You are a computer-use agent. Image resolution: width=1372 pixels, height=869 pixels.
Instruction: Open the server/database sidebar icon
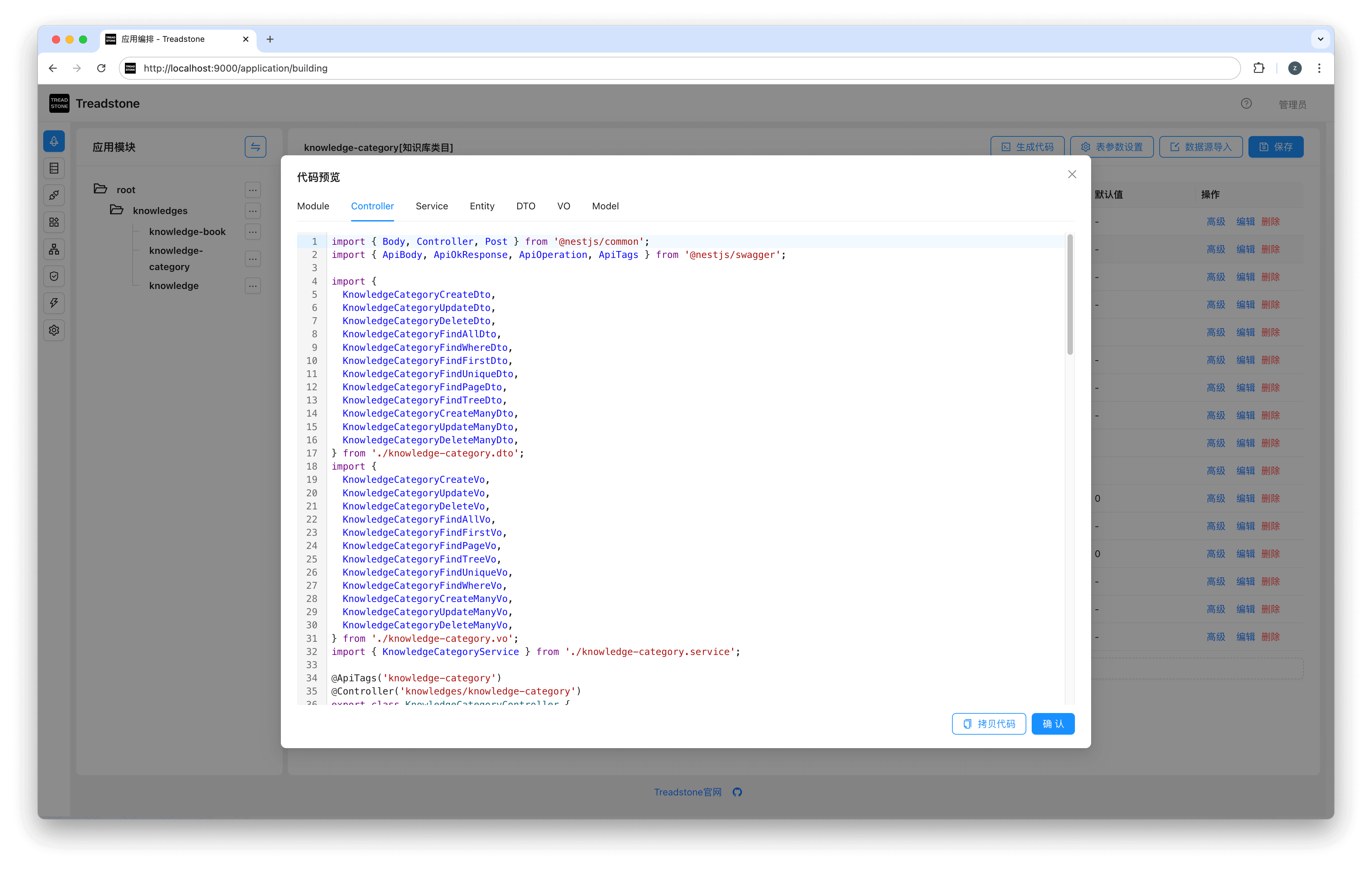click(54, 168)
